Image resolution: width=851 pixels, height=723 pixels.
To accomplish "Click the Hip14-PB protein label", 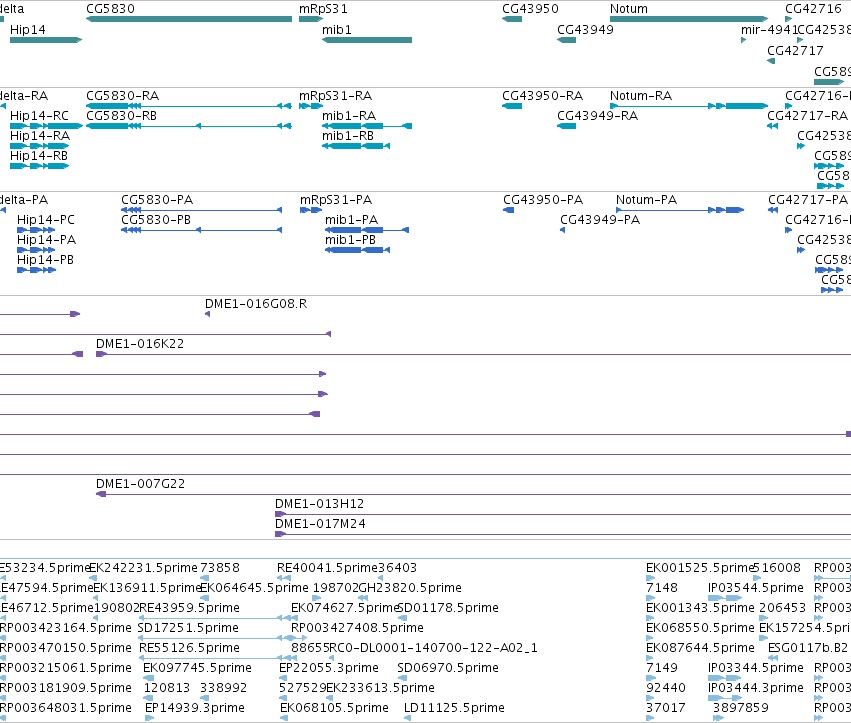I will [x=45, y=260].
